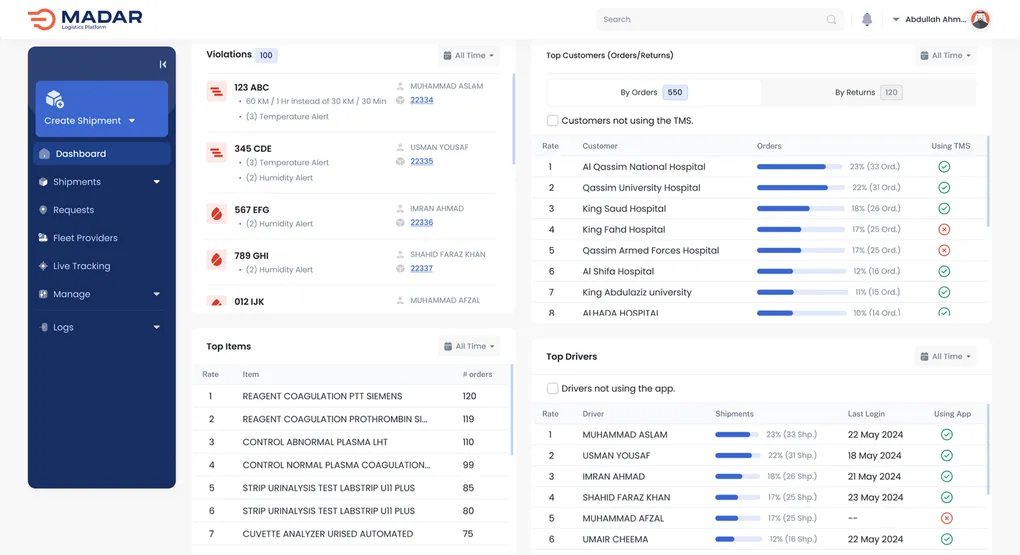Select the By Orders tab
The height and width of the screenshot is (555, 1020).
tap(653, 93)
